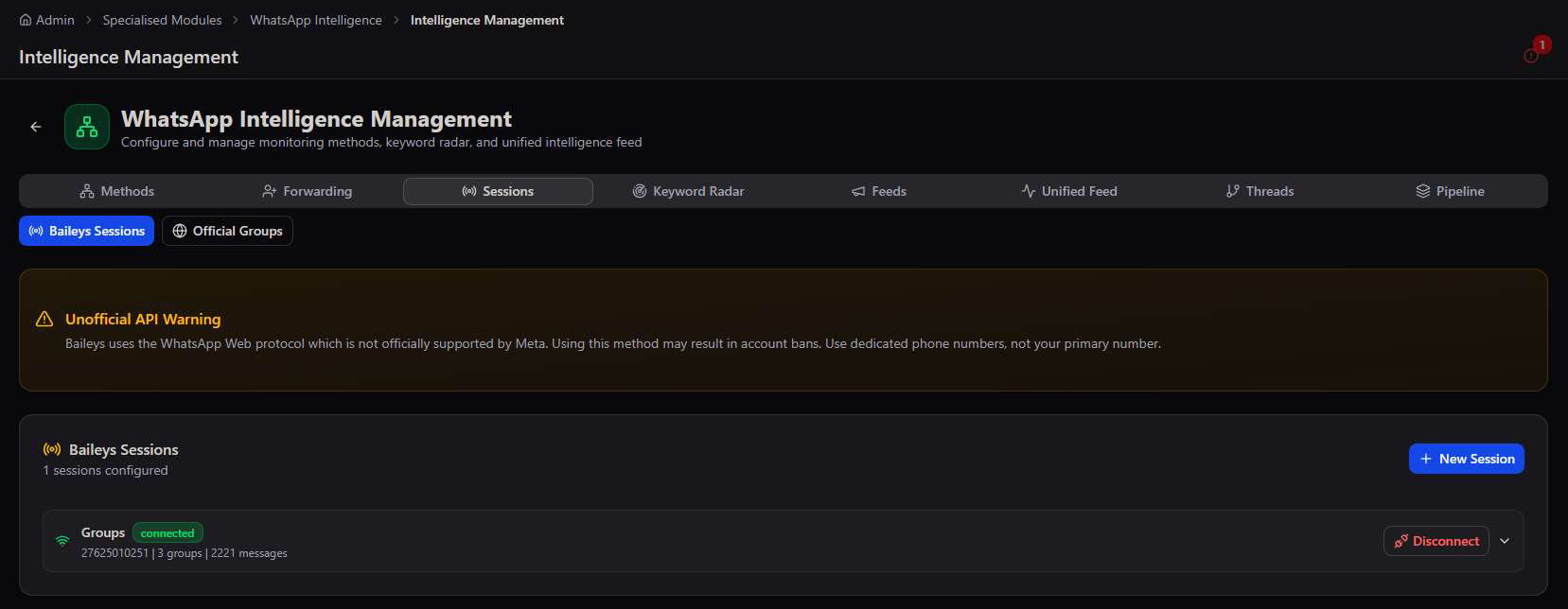
Task: Click the Intelligence Management breadcrumb
Action: coord(486,20)
